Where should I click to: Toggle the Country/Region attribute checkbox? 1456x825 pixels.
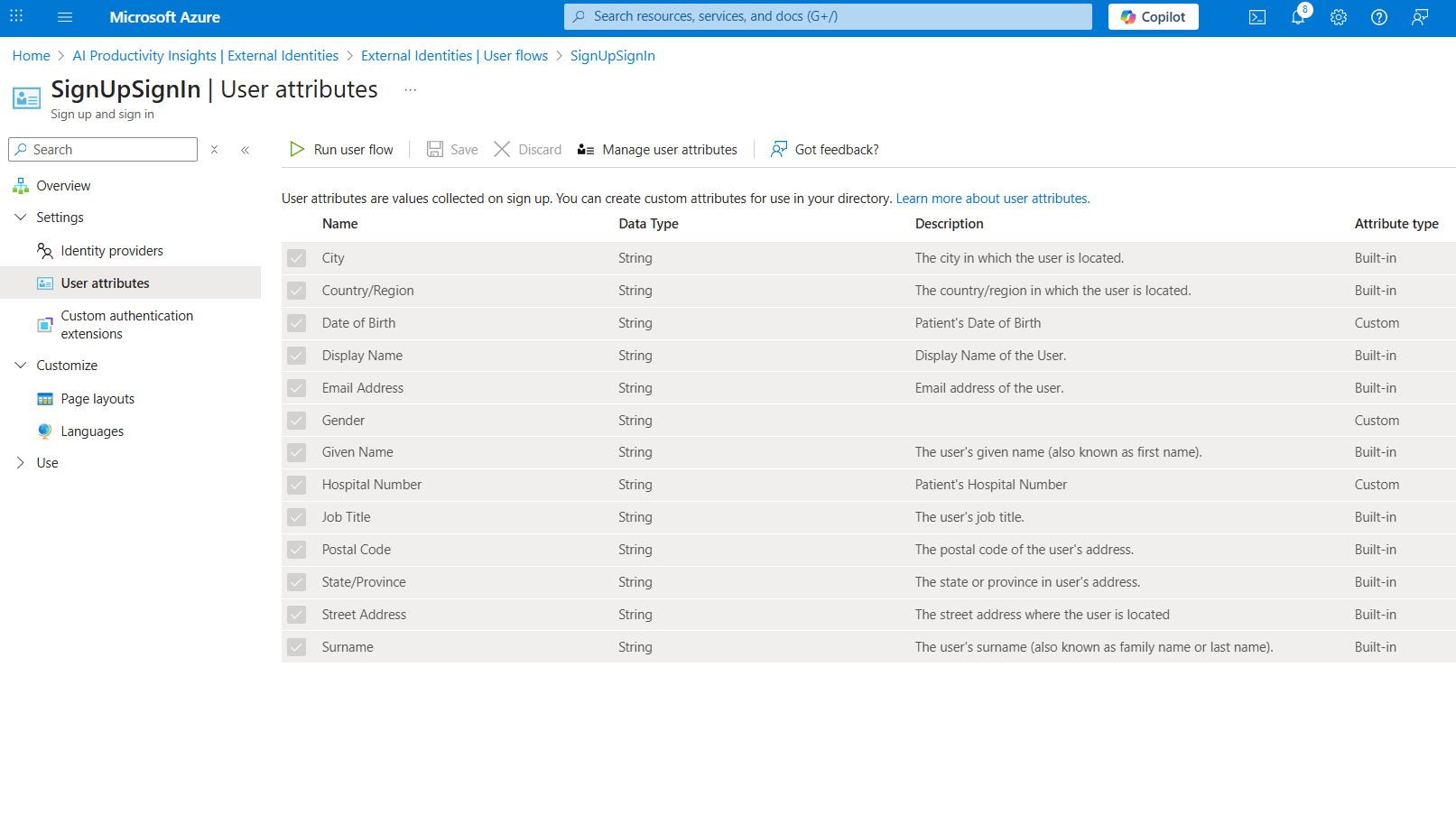coord(297,291)
